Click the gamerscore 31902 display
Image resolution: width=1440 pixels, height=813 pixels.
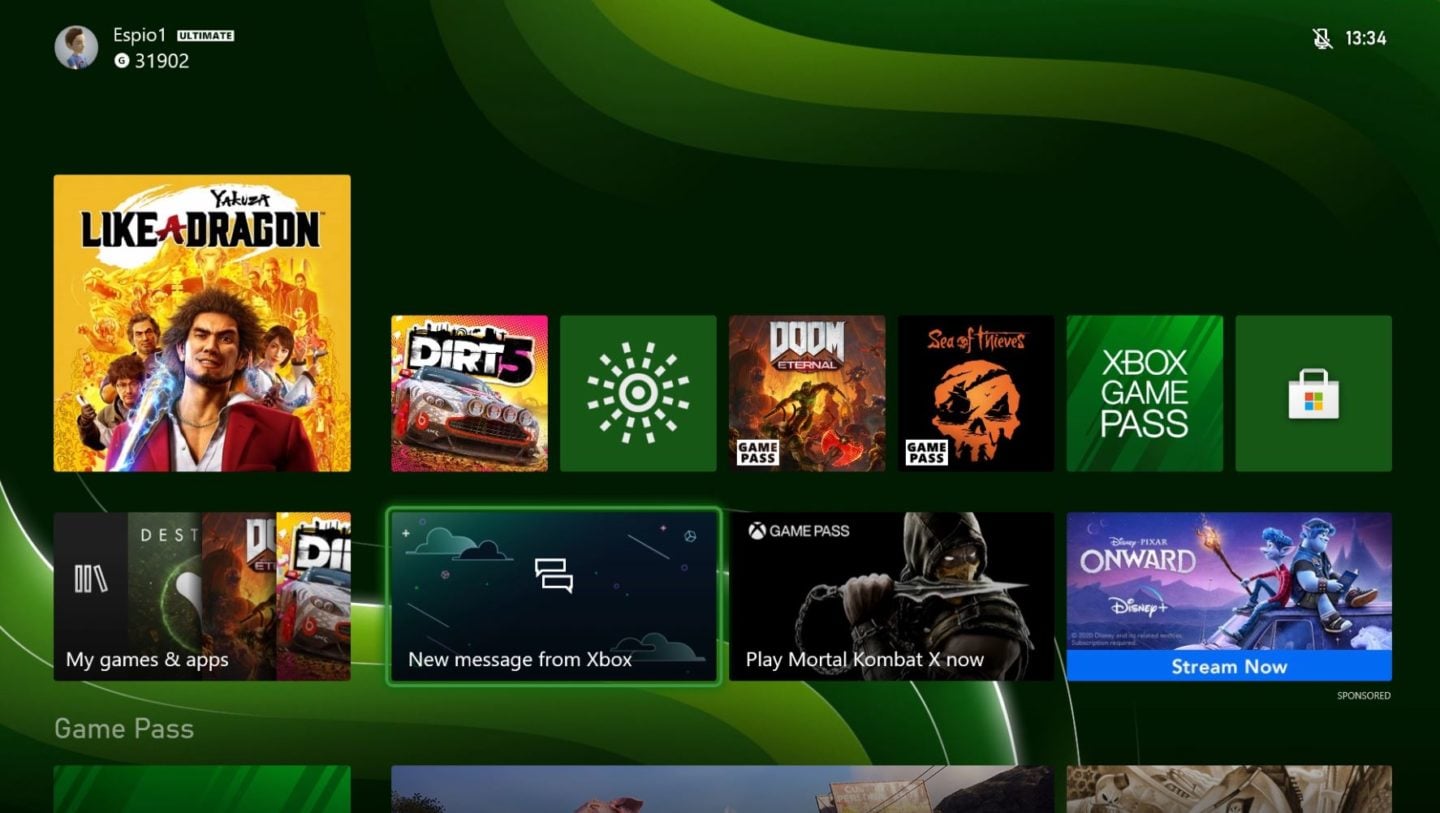(150, 60)
